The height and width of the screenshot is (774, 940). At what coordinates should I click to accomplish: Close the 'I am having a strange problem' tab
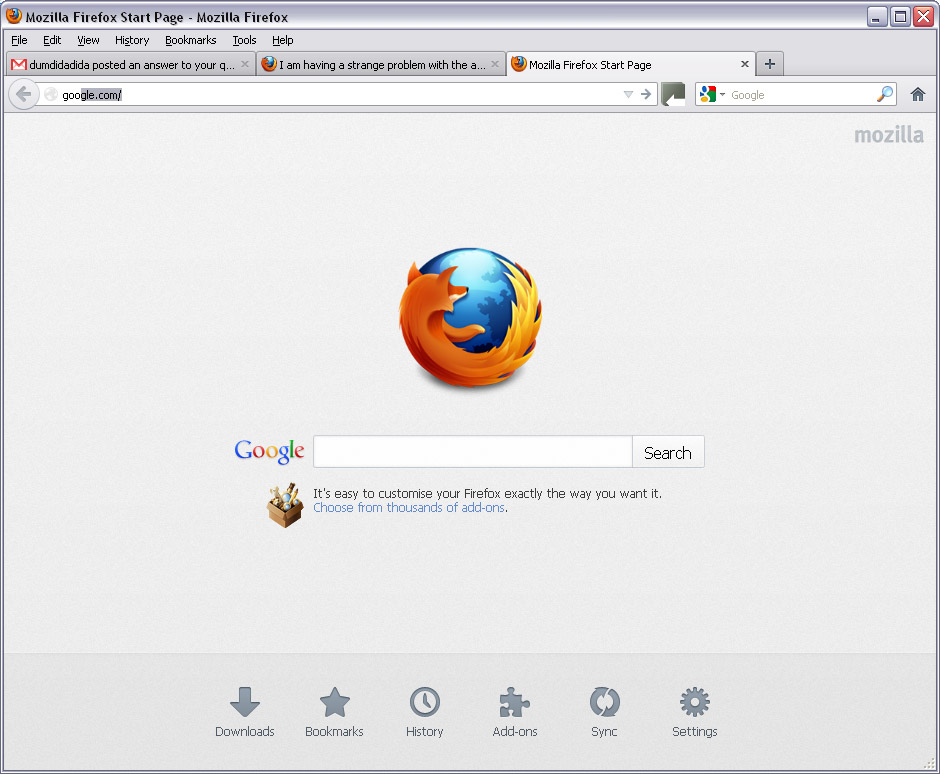click(495, 64)
